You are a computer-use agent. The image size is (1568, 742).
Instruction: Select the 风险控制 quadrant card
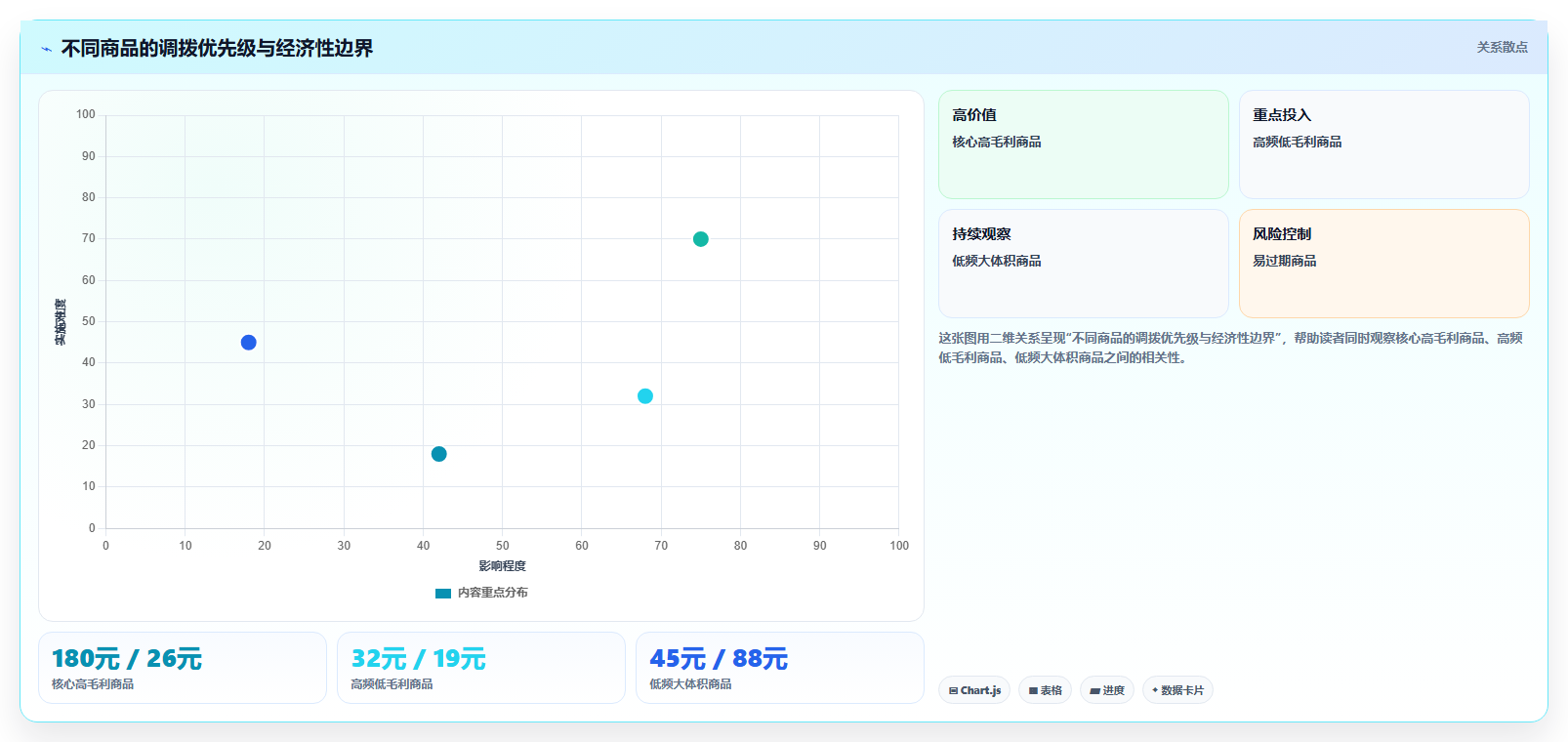click(1384, 264)
